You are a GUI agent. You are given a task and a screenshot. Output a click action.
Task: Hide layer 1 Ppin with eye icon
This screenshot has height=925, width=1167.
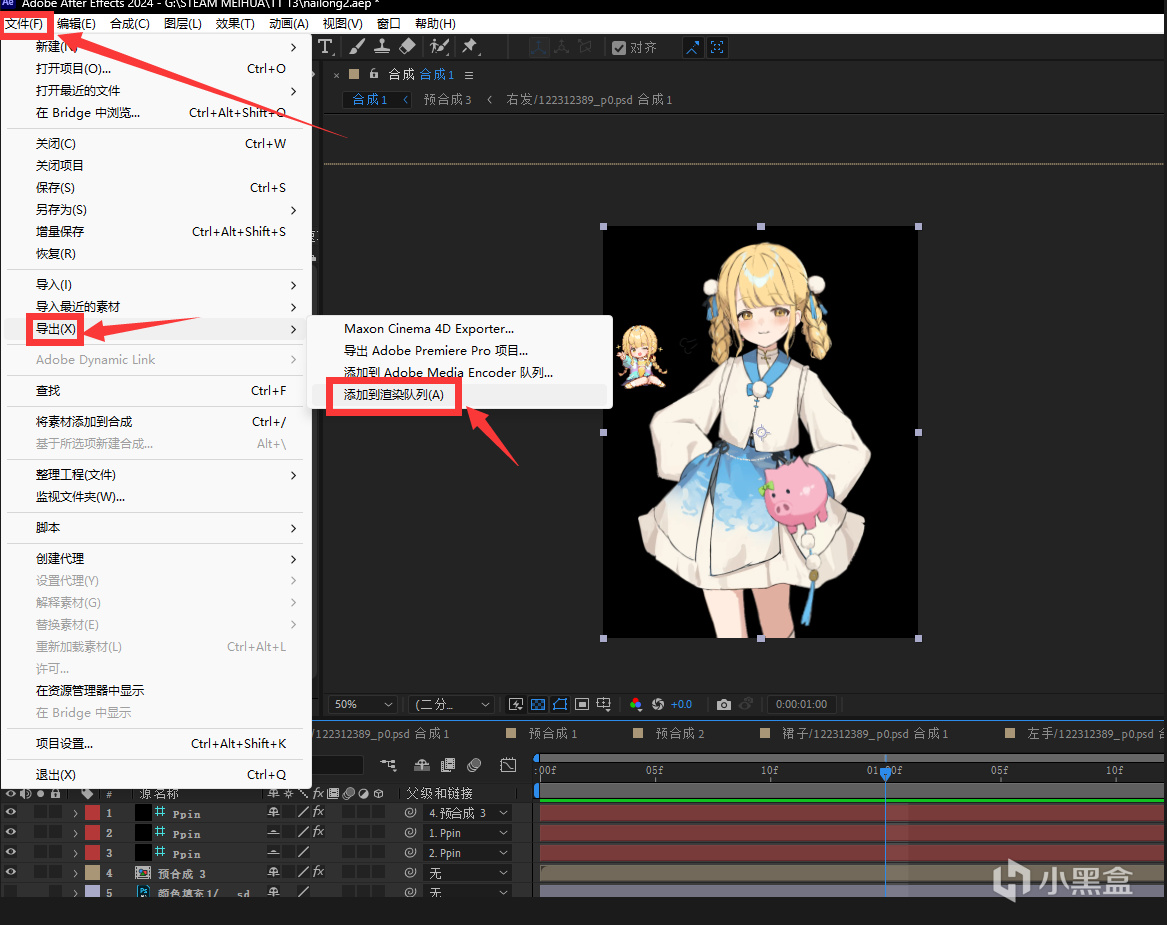pos(11,813)
